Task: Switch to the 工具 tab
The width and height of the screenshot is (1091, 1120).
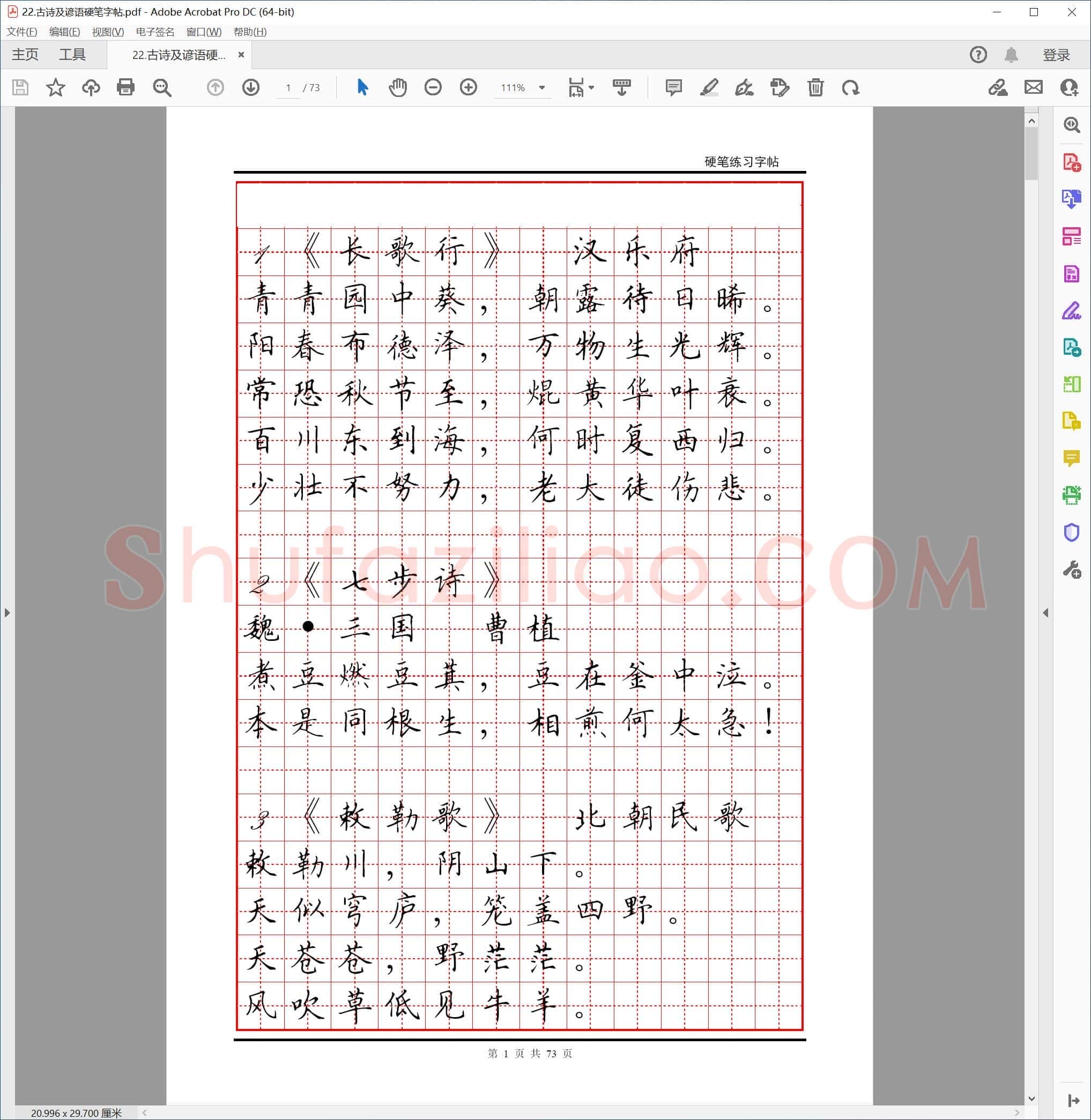Action: point(72,55)
